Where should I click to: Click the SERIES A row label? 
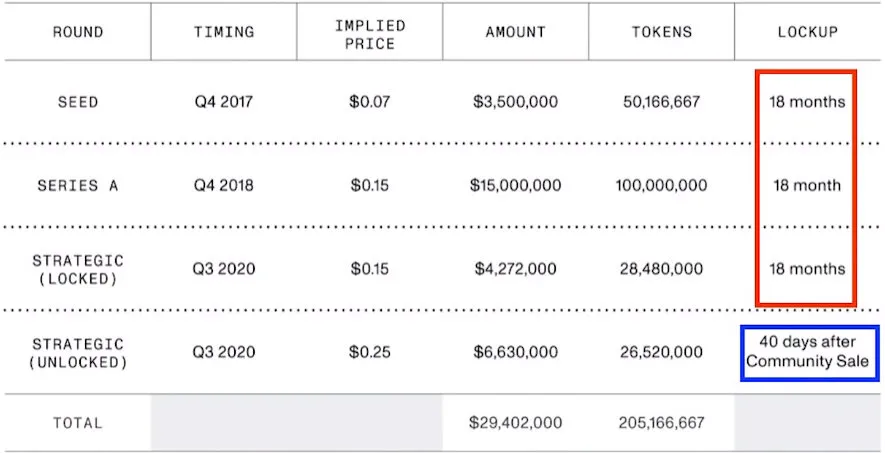pos(77,185)
